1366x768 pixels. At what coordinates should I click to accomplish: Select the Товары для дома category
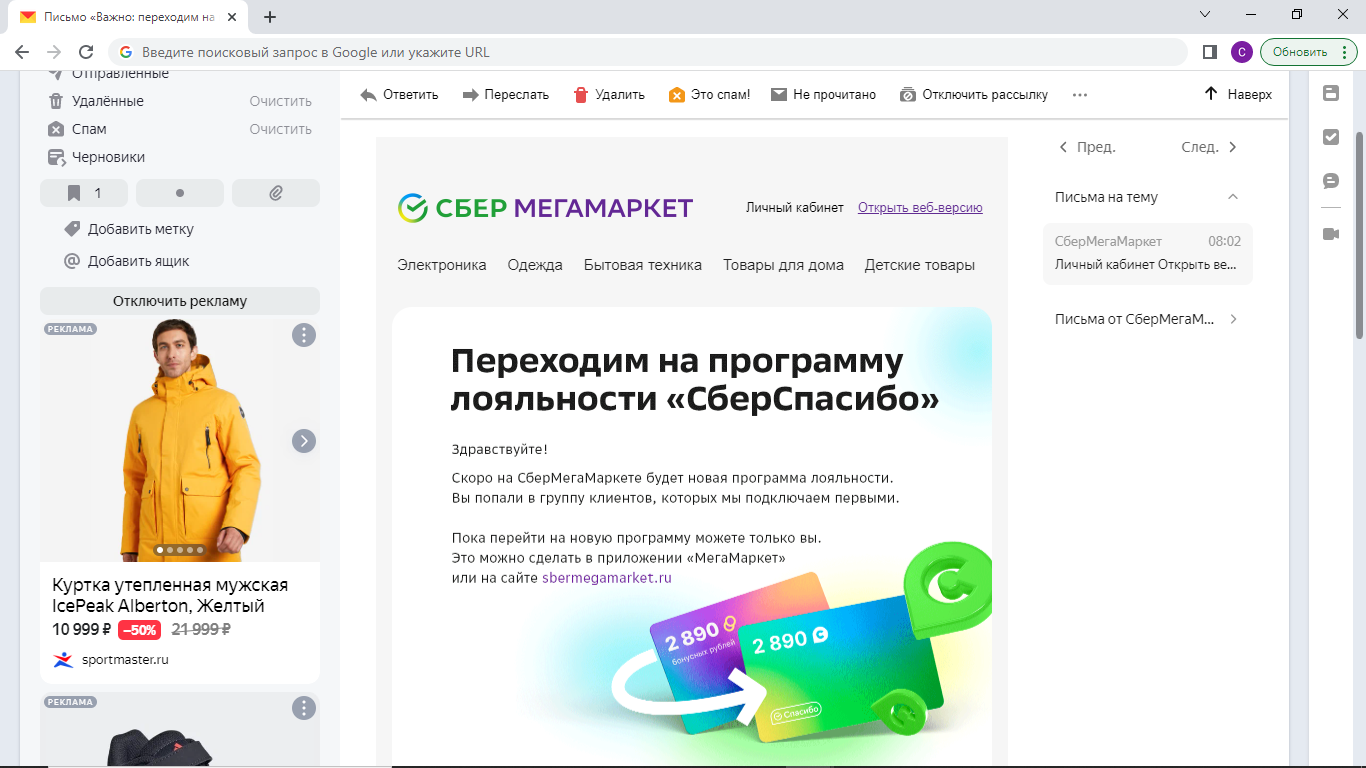click(x=784, y=265)
